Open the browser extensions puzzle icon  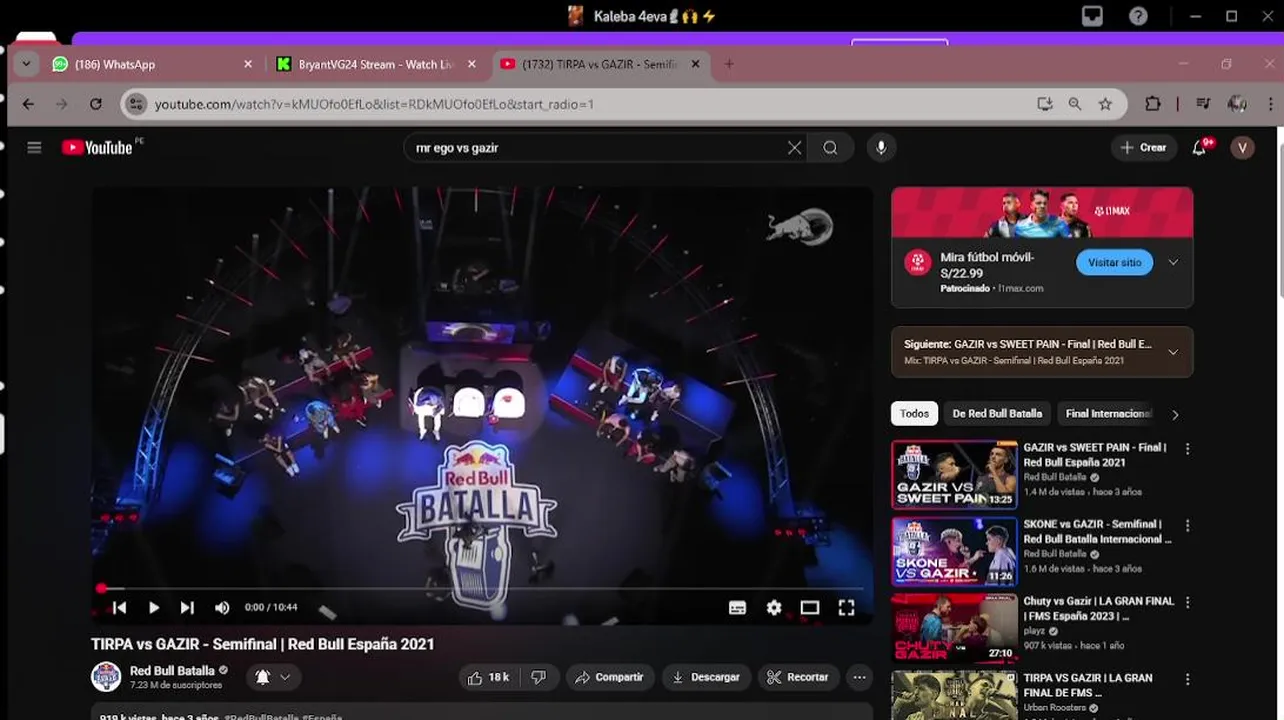(1153, 104)
